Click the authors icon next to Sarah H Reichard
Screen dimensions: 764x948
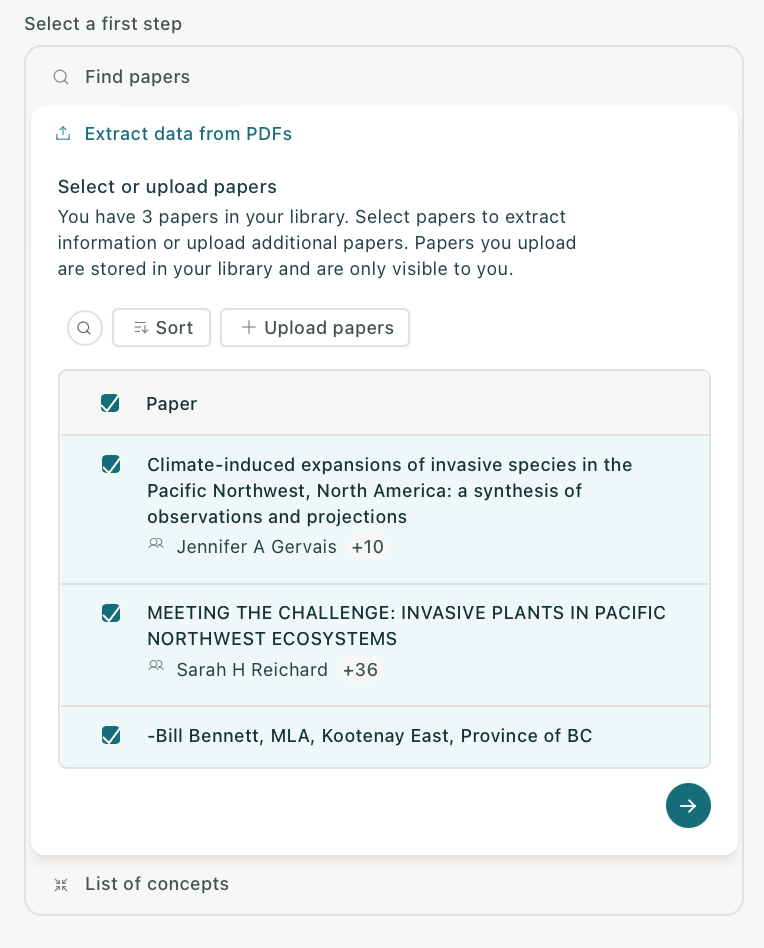156,669
